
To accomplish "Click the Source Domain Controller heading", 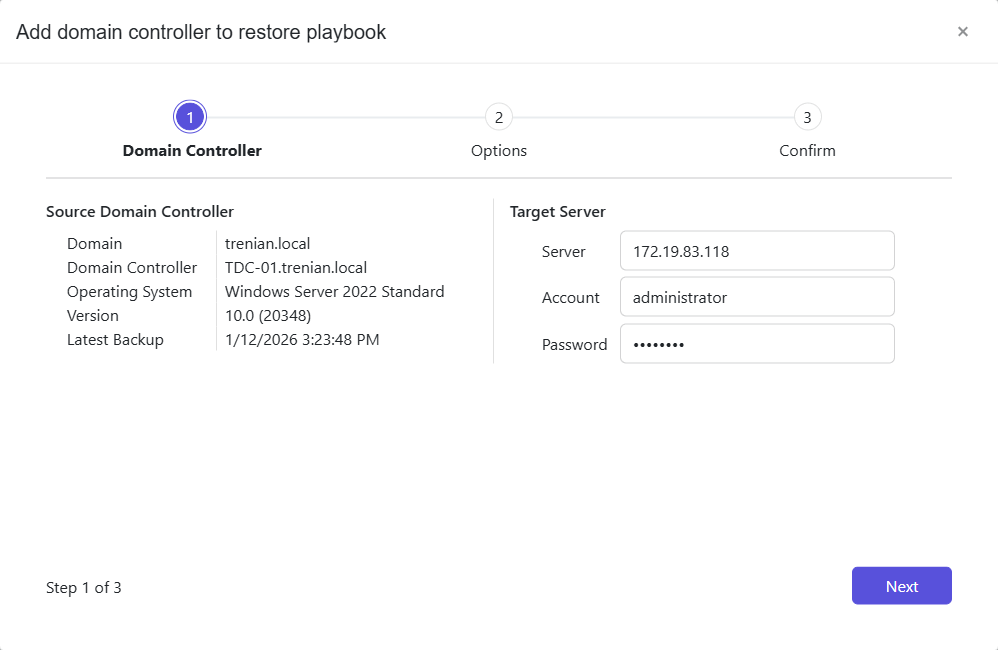I will [x=139, y=211].
